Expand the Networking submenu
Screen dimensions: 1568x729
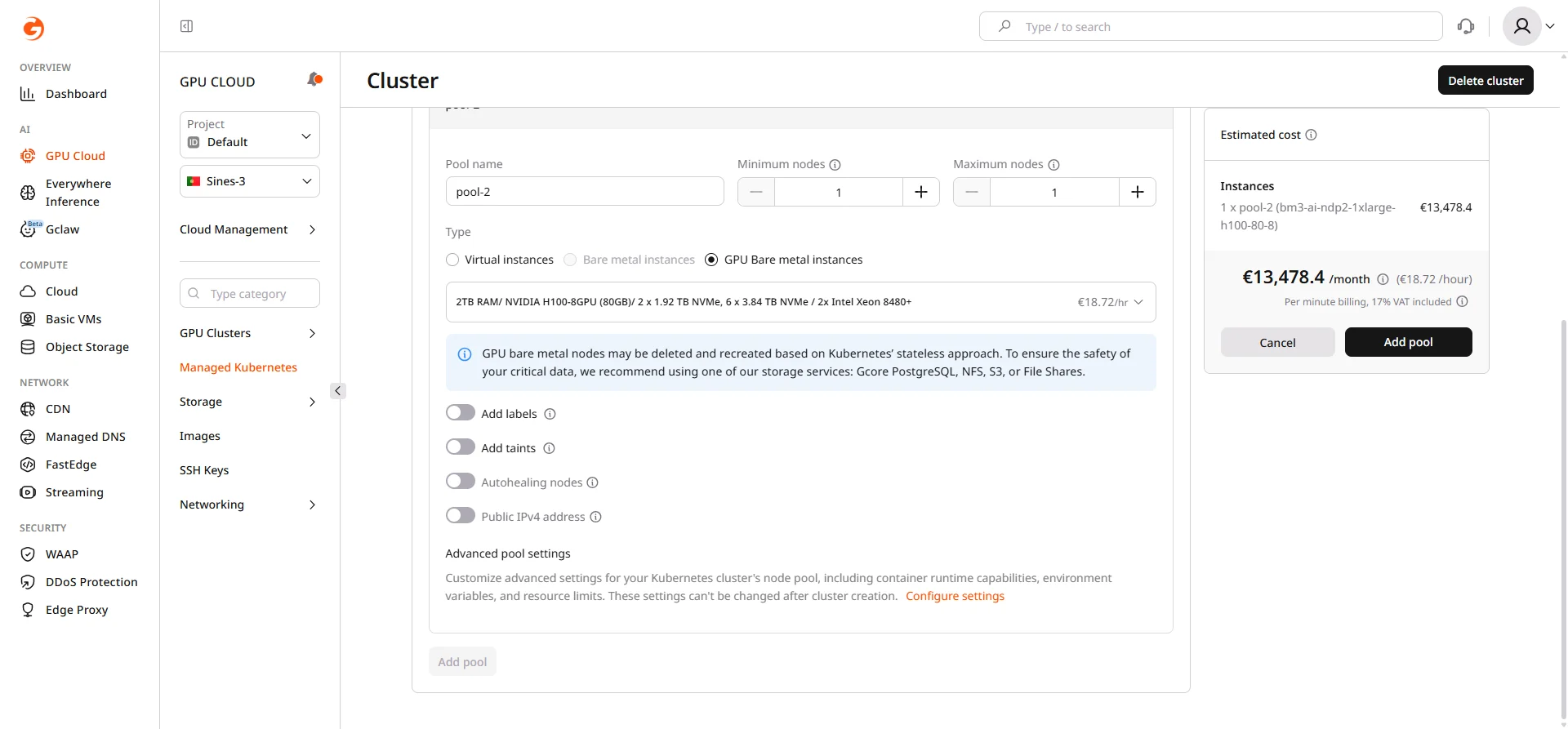pos(312,505)
